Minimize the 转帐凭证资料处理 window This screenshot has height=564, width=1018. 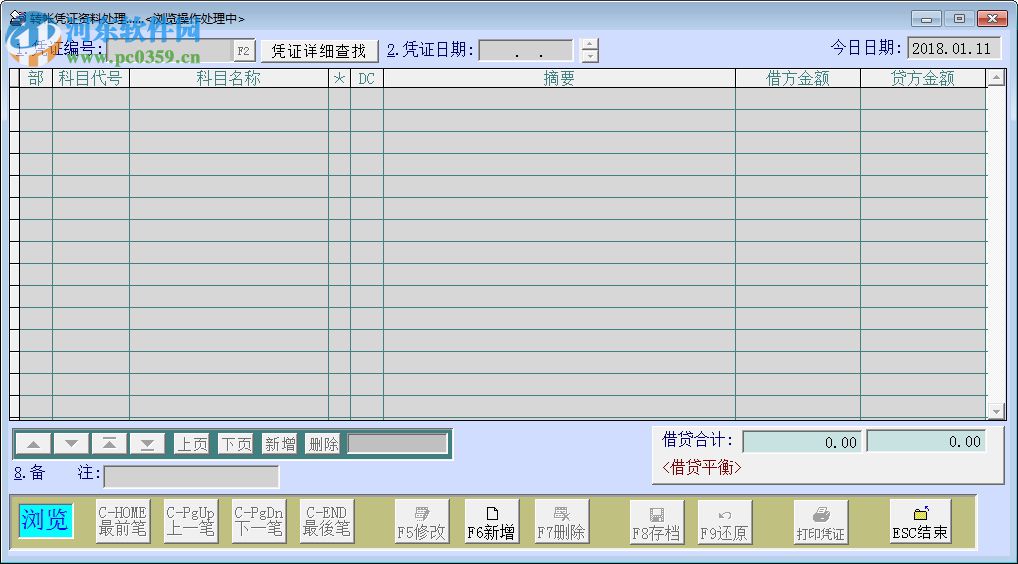tap(926, 18)
